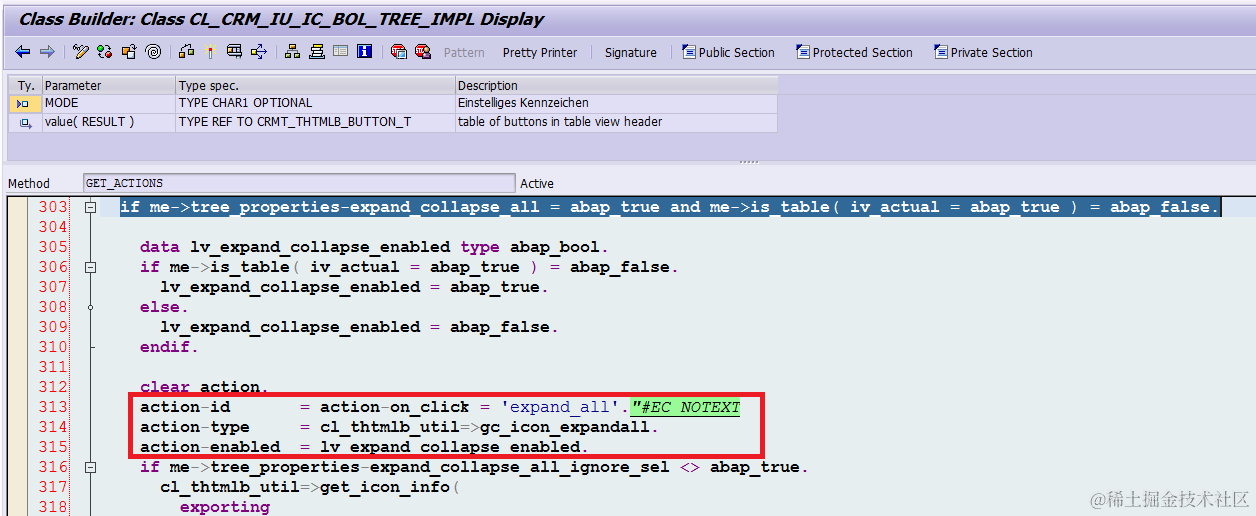
Task: Click the Private Section icon
Action: [x=941, y=52]
